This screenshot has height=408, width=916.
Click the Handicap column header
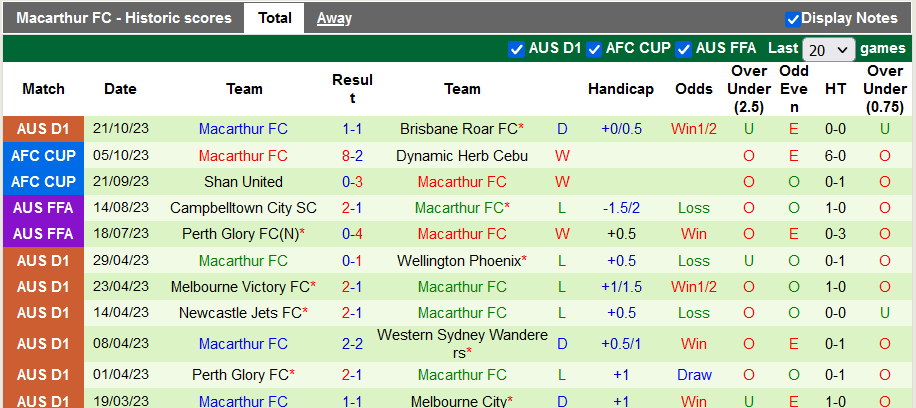click(621, 89)
